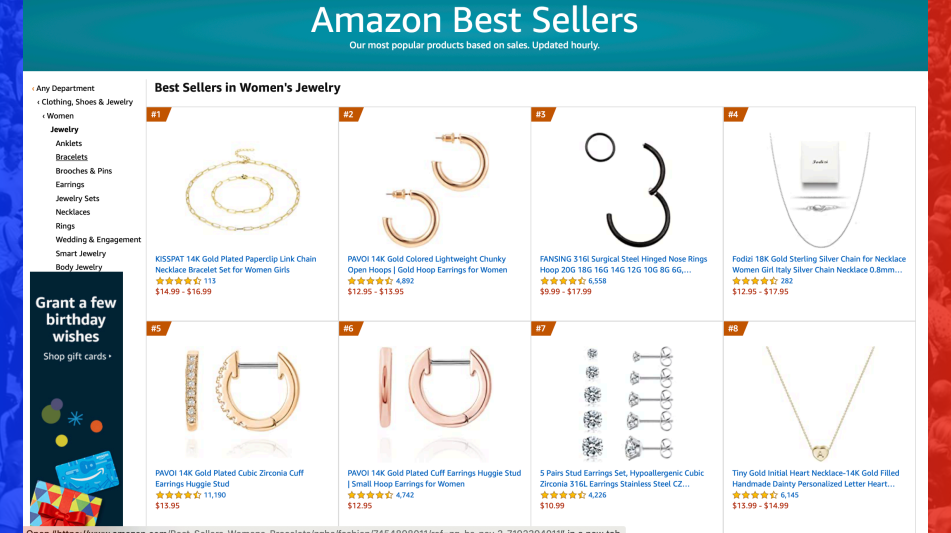This screenshot has width=951, height=533.
Task: Click star rating of KISSPAT paperclip necklace set
Action: (x=177, y=281)
